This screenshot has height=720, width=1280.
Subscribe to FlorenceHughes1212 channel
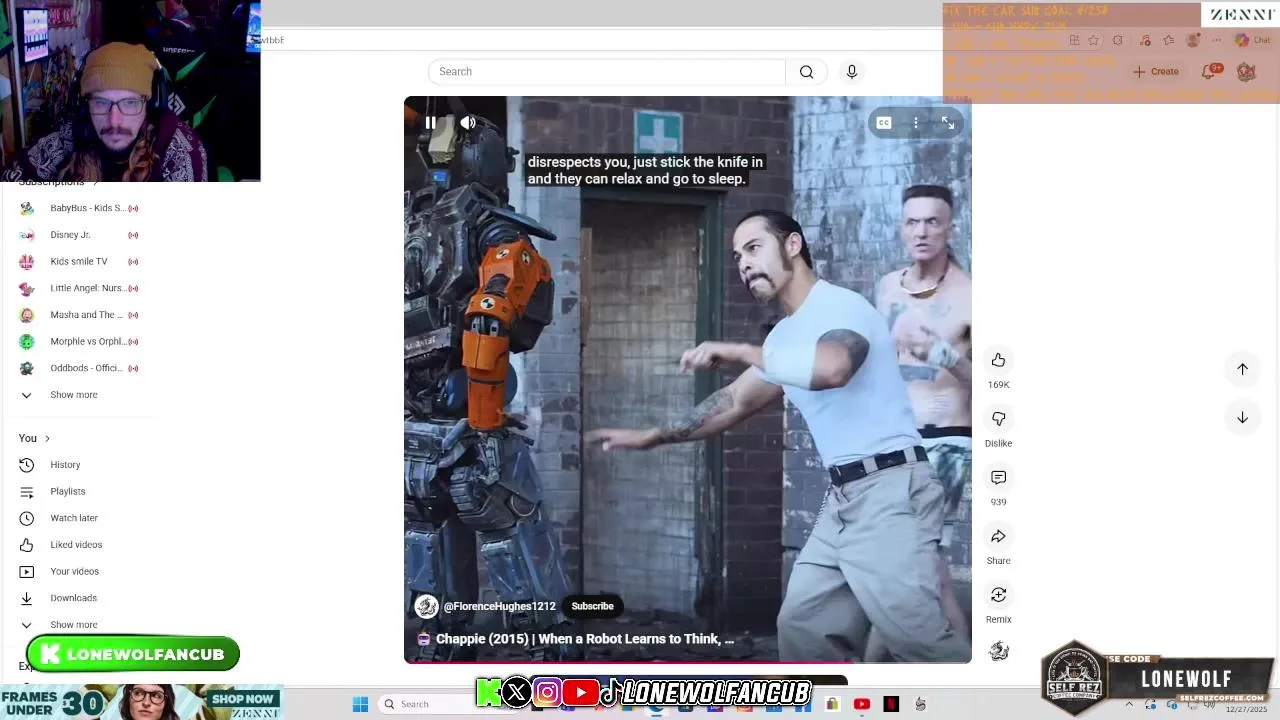[x=592, y=606]
